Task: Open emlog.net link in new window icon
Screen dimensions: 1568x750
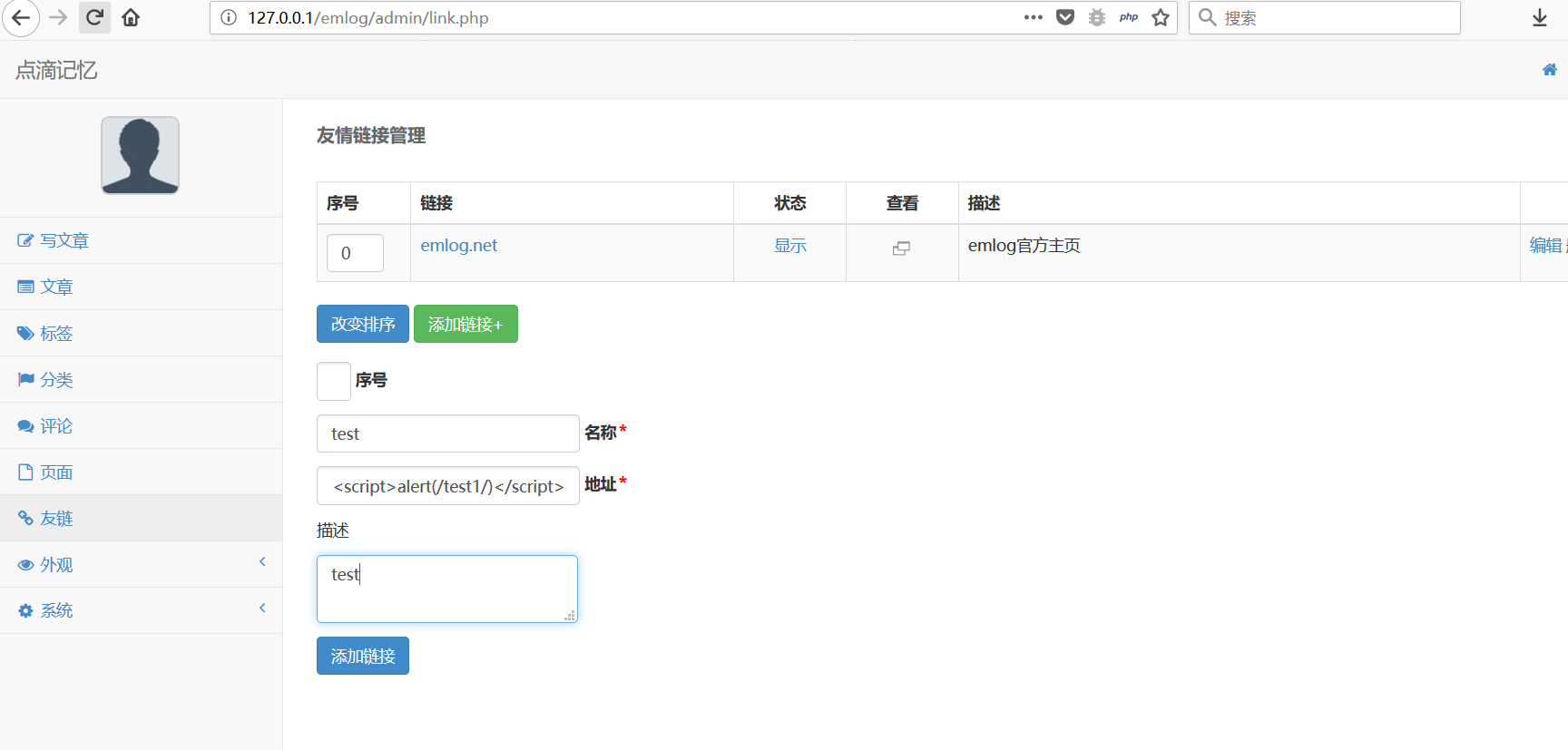Action: pyautogui.click(x=901, y=248)
